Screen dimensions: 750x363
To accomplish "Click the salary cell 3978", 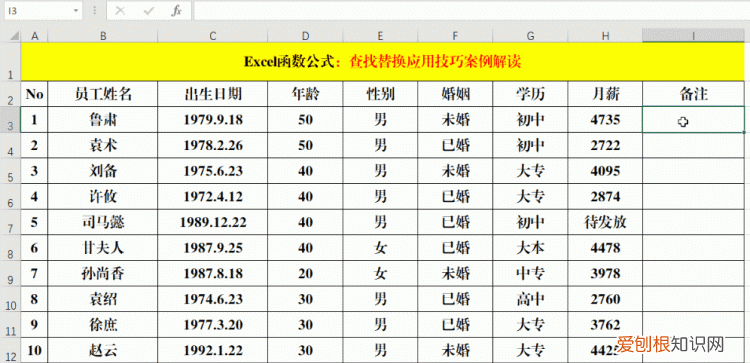I will coord(606,273).
